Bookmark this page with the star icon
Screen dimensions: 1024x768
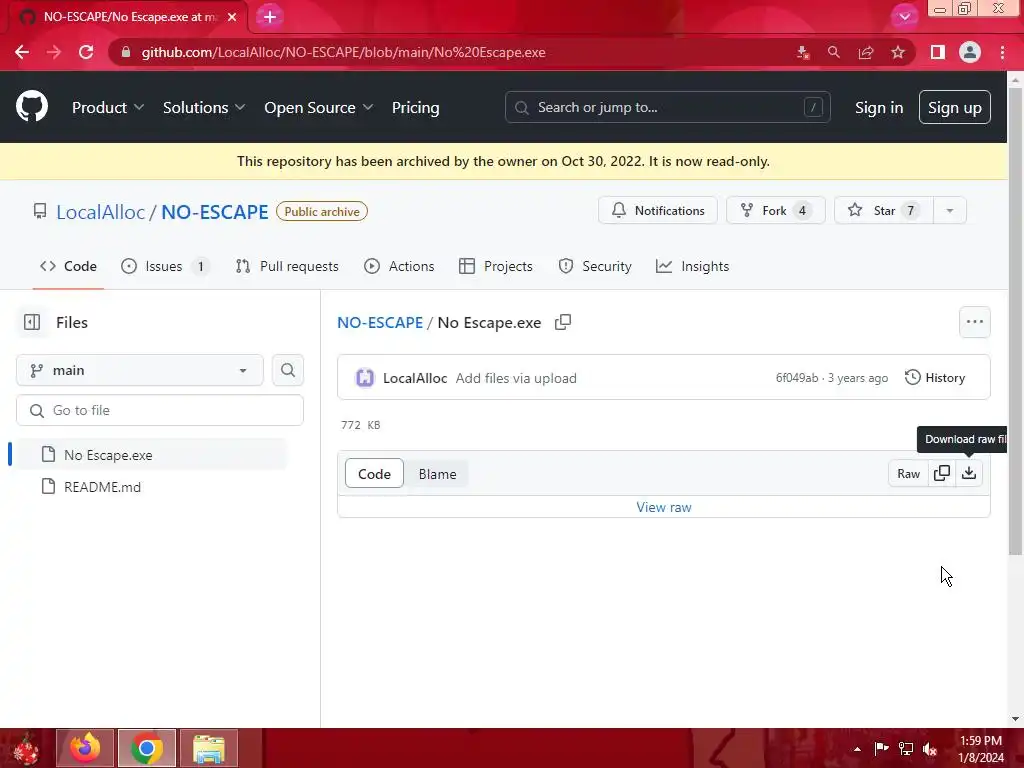pyautogui.click(x=898, y=52)
